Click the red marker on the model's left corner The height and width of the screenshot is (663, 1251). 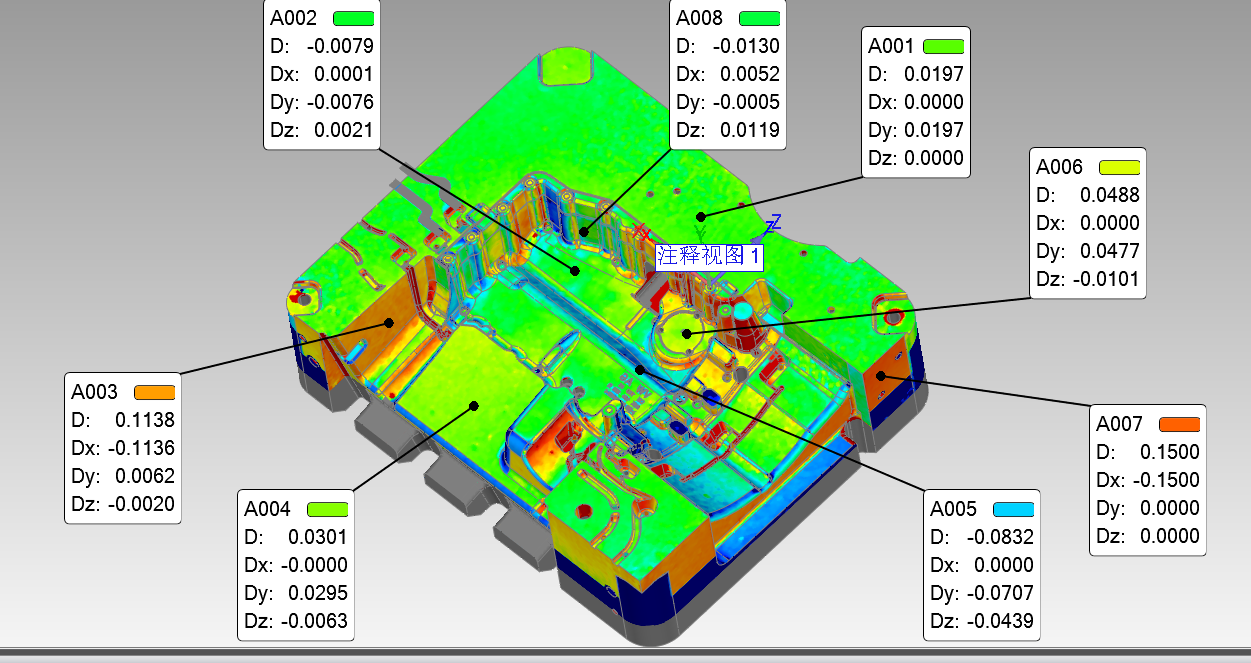coord(297,298)
